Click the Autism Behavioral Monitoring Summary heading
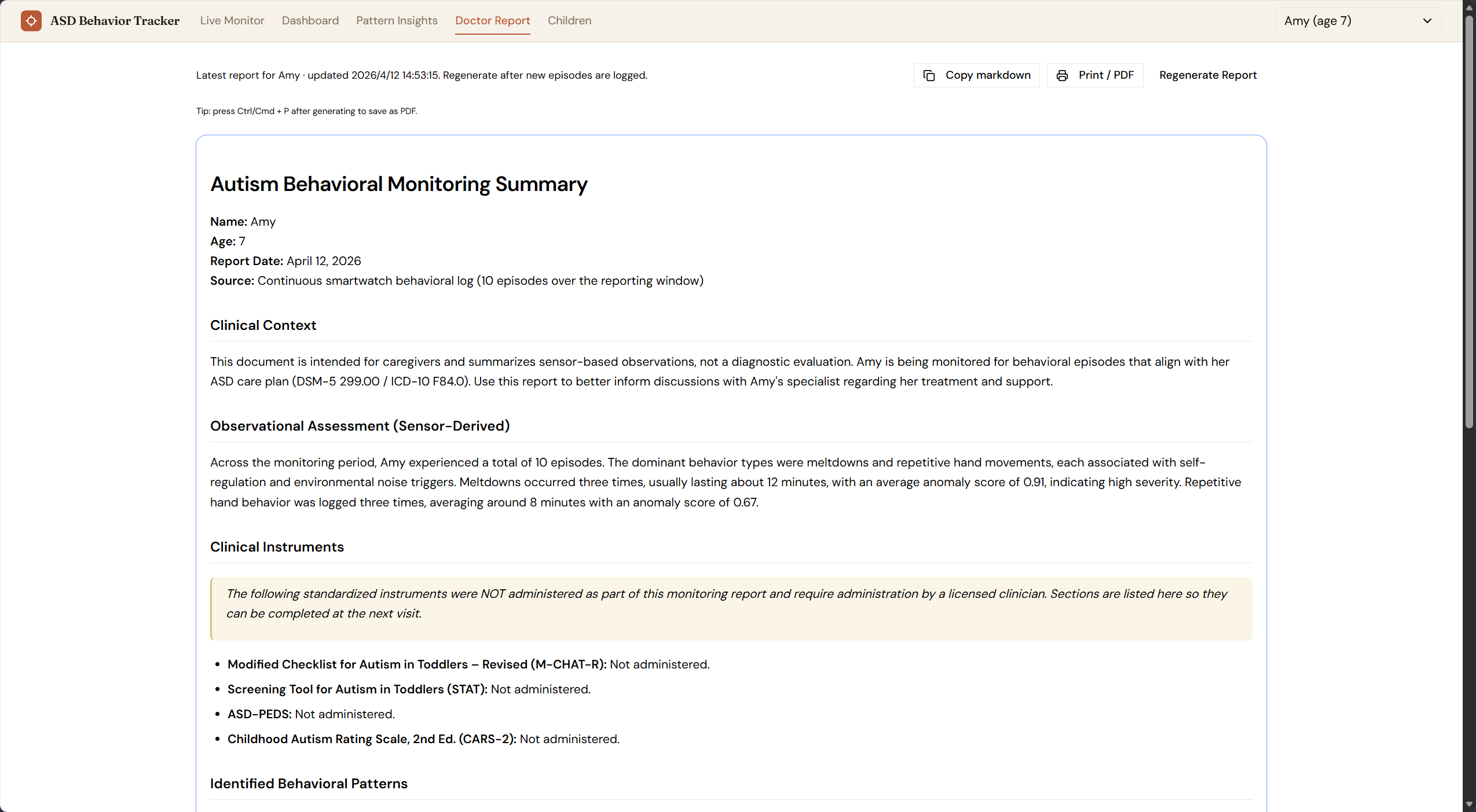 [x=398, y=184]
